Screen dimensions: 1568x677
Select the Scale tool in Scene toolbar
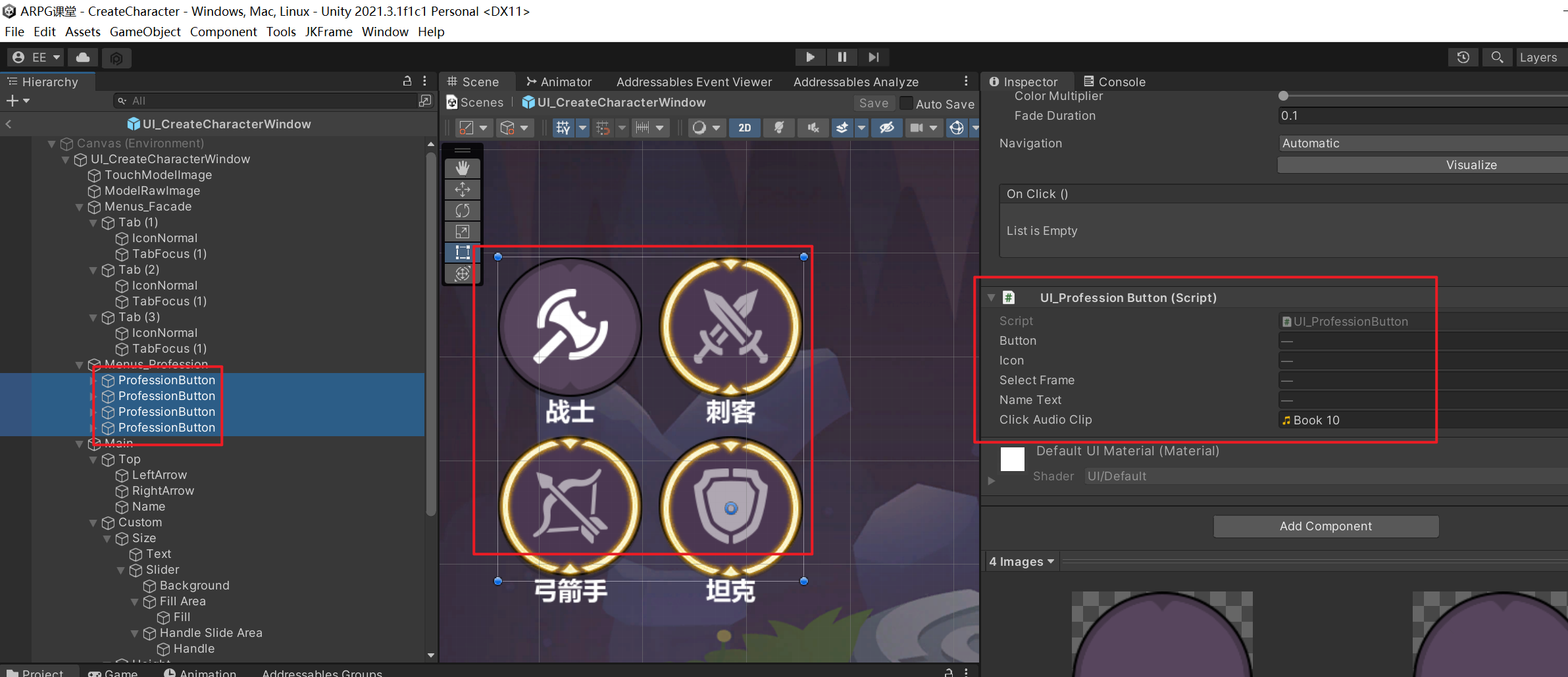pos(463,232)
